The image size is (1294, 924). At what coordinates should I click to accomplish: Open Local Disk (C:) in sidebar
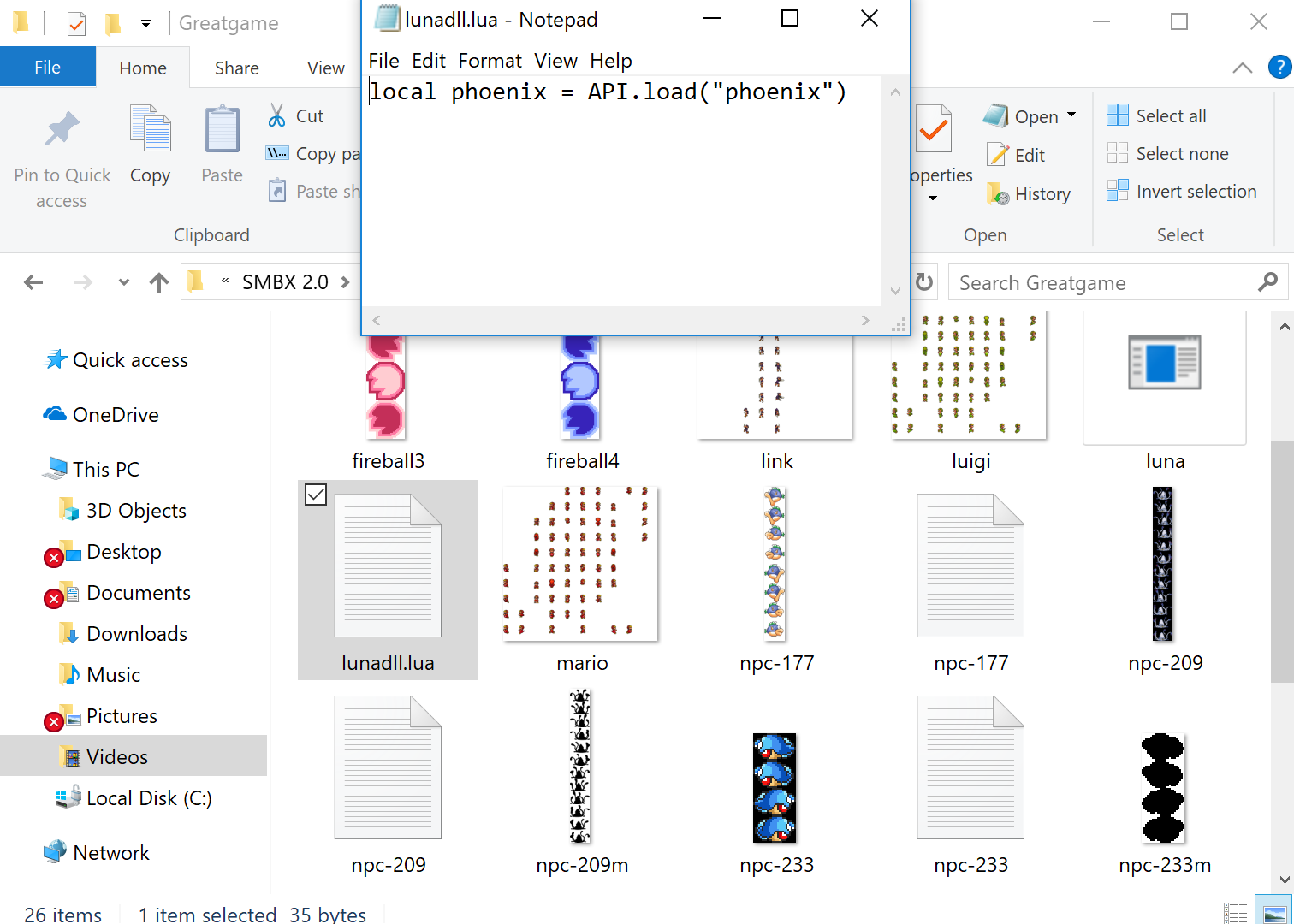pos(134,798)
